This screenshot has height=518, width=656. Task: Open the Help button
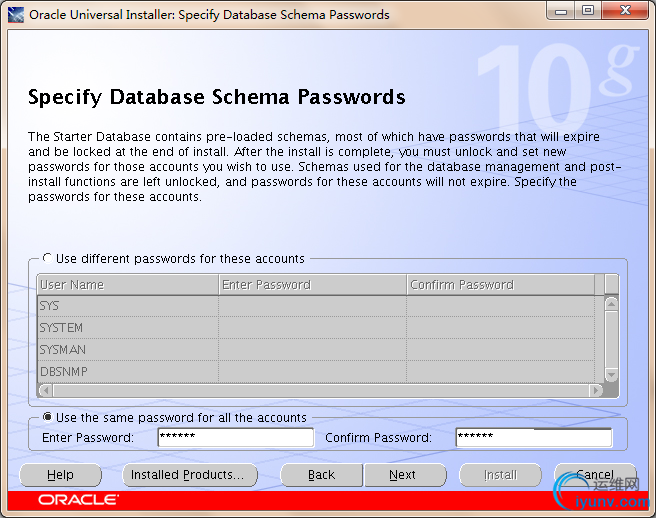pyautogui.click(x=61, y=475)
